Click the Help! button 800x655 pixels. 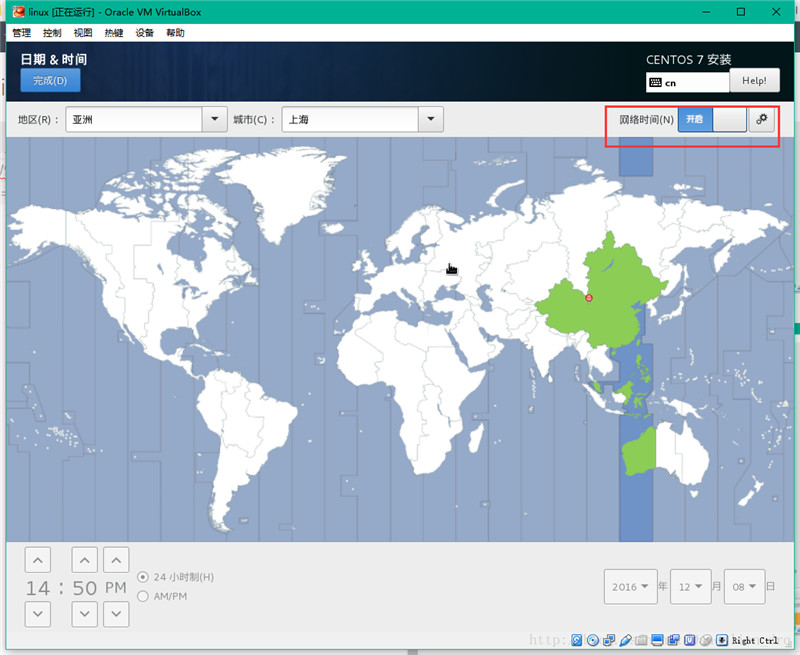[754, 81]
